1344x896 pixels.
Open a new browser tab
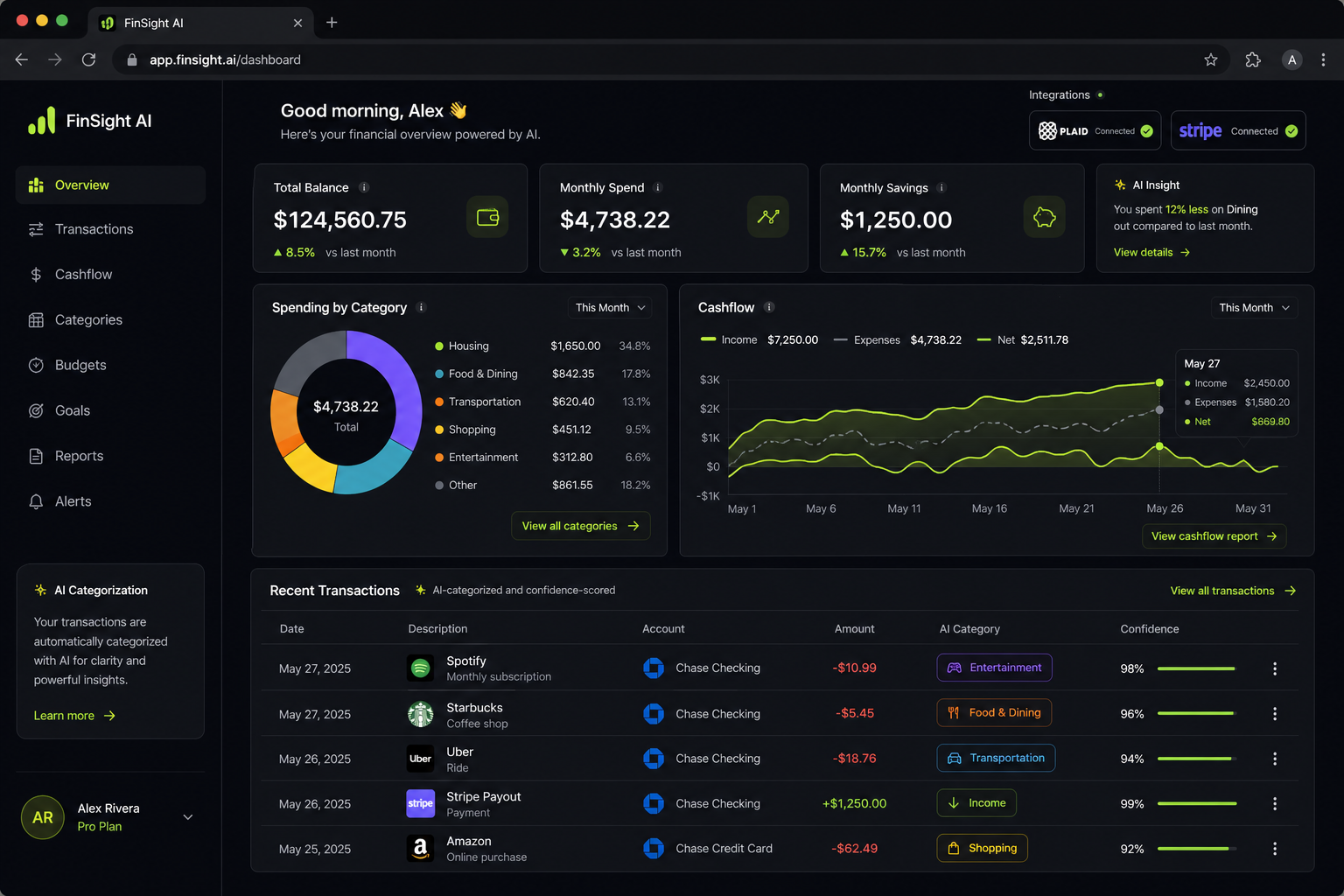[332, 23]
